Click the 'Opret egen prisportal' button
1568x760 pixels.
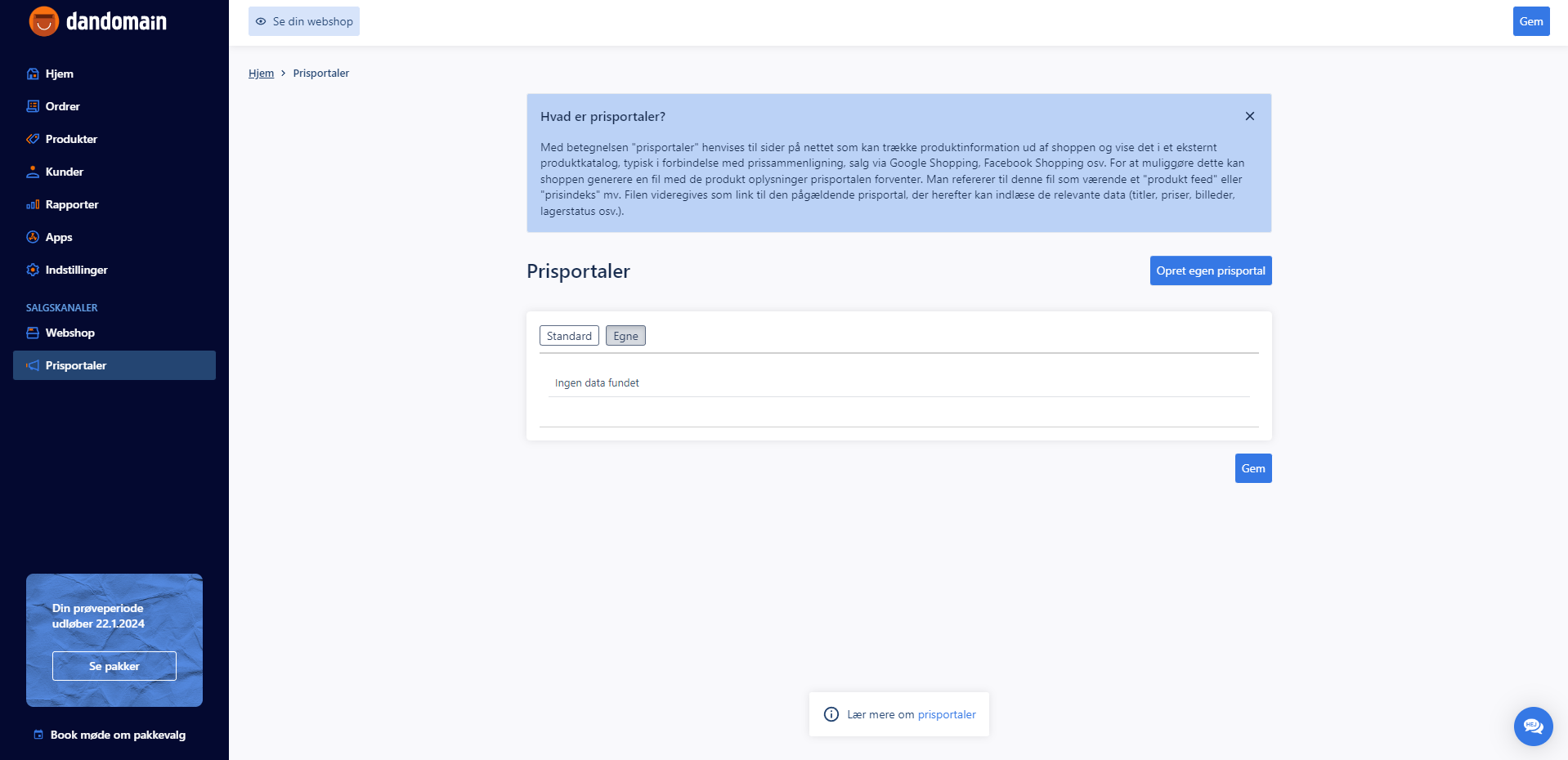coord(1211,270)
